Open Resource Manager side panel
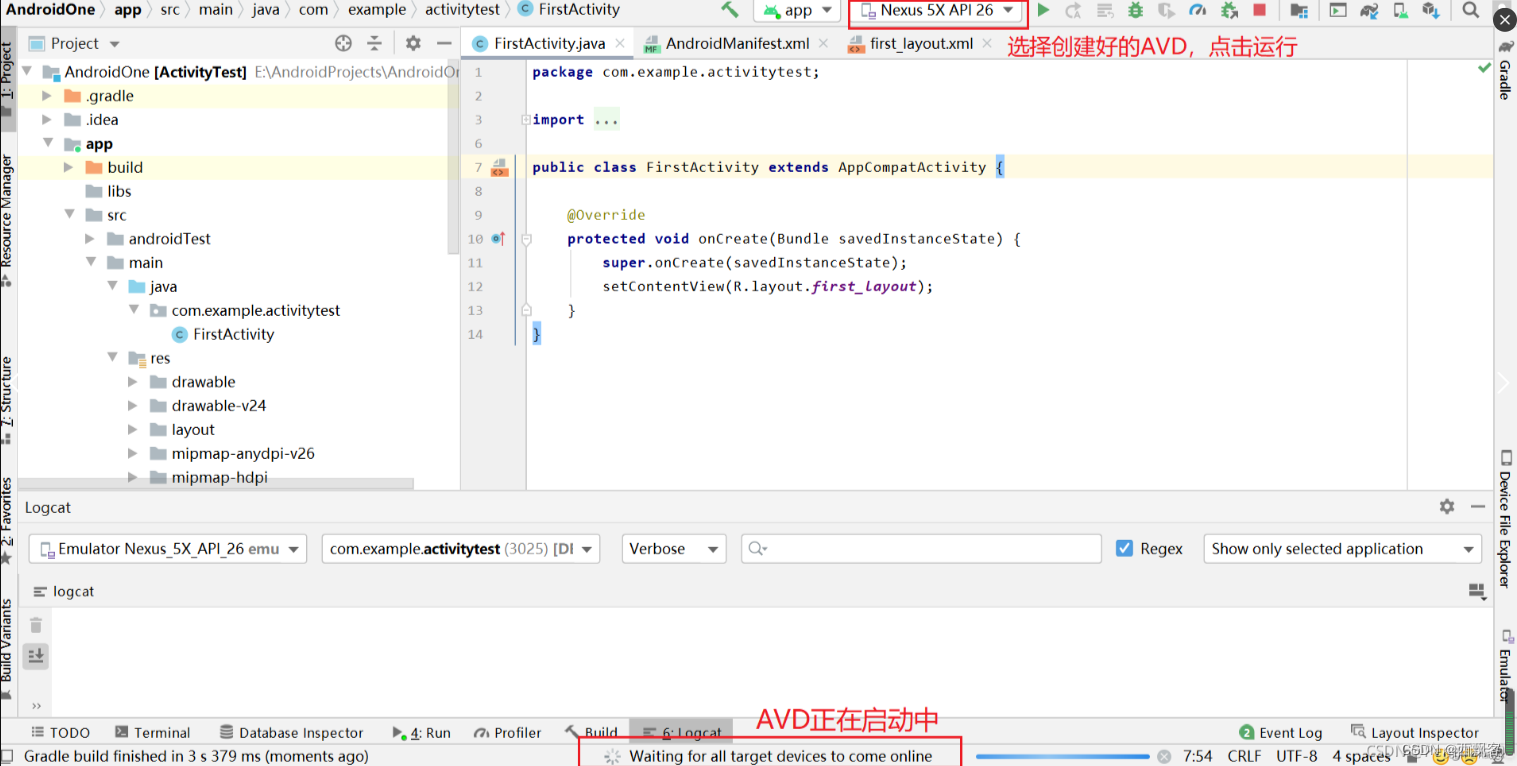The width and height of the screenshot is (1517, 766). coord(7,220)
